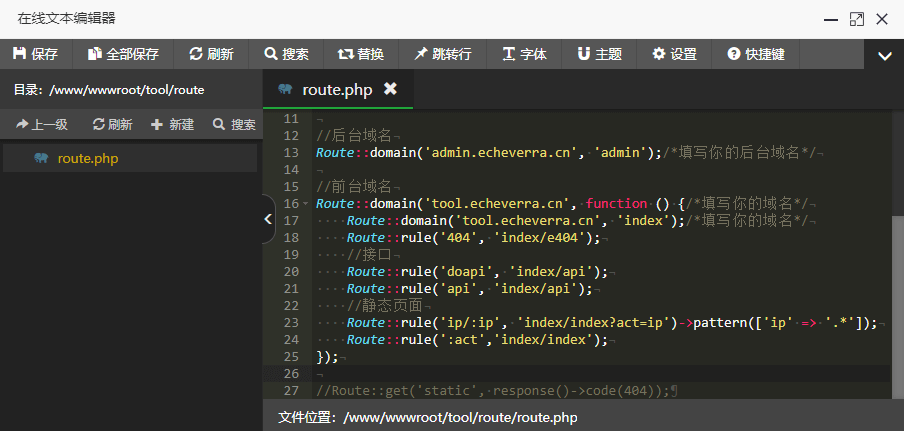This screenshot has height=431, width=904.
Task: Click the //后台域名 comment on line 12
Action: click(x=354, y=136)
